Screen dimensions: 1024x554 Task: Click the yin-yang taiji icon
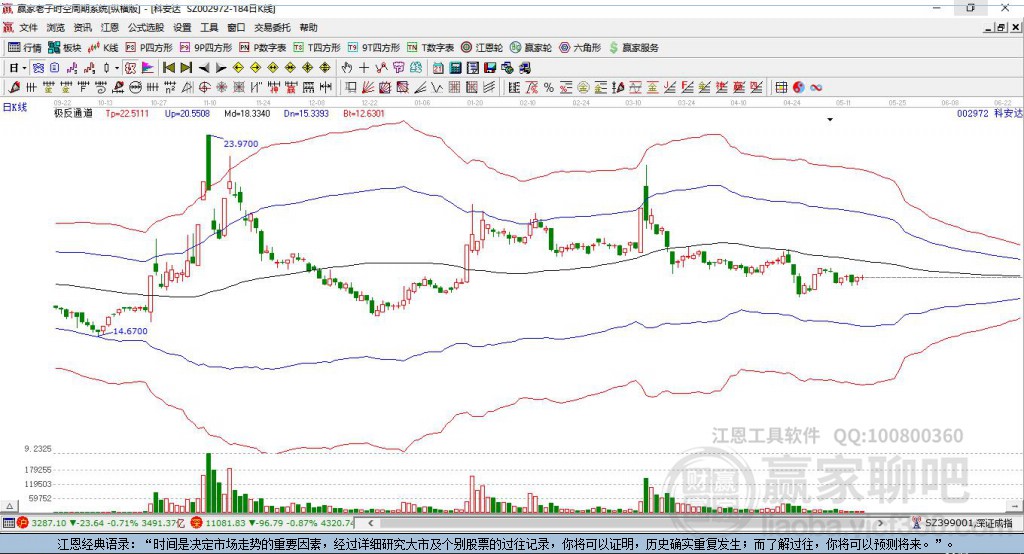click(x=799, y=88)
